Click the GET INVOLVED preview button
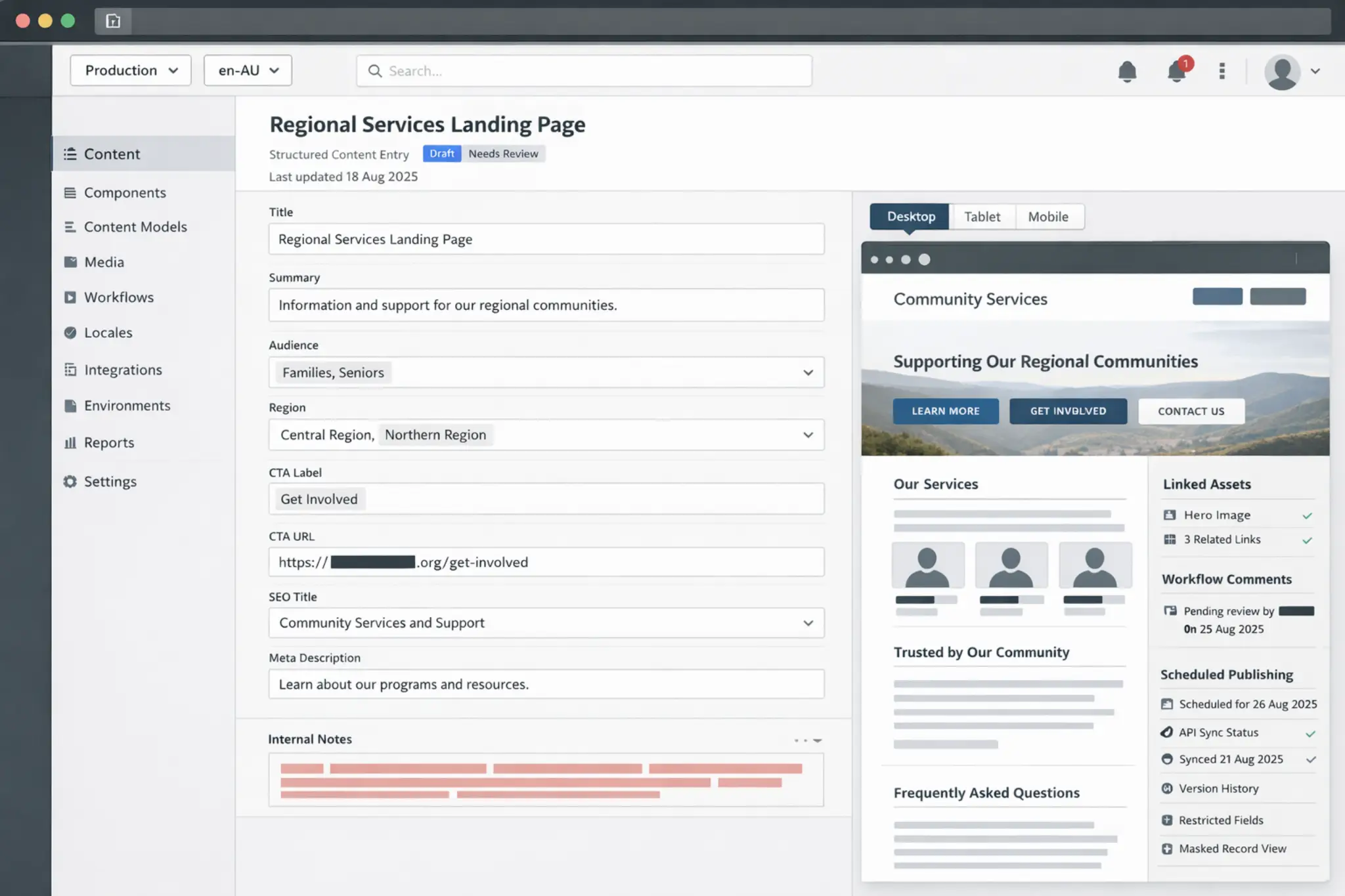The width and height of the screenshot is (1345, 896). click(x=1068, y=411)
